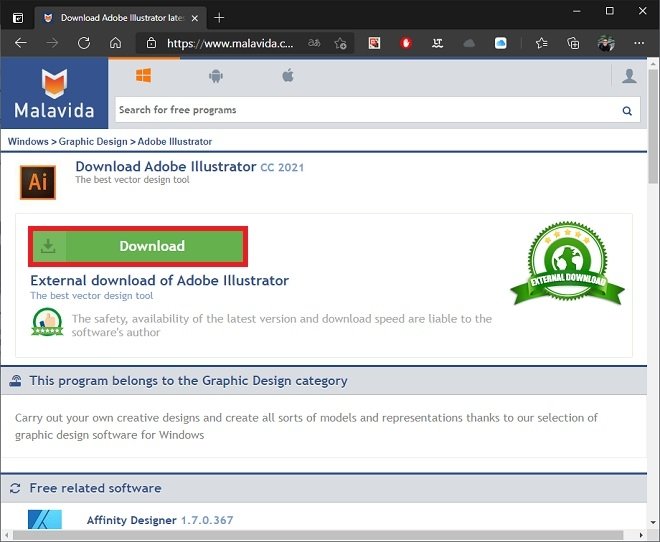Open the browser home page

[x=115, y=43]
